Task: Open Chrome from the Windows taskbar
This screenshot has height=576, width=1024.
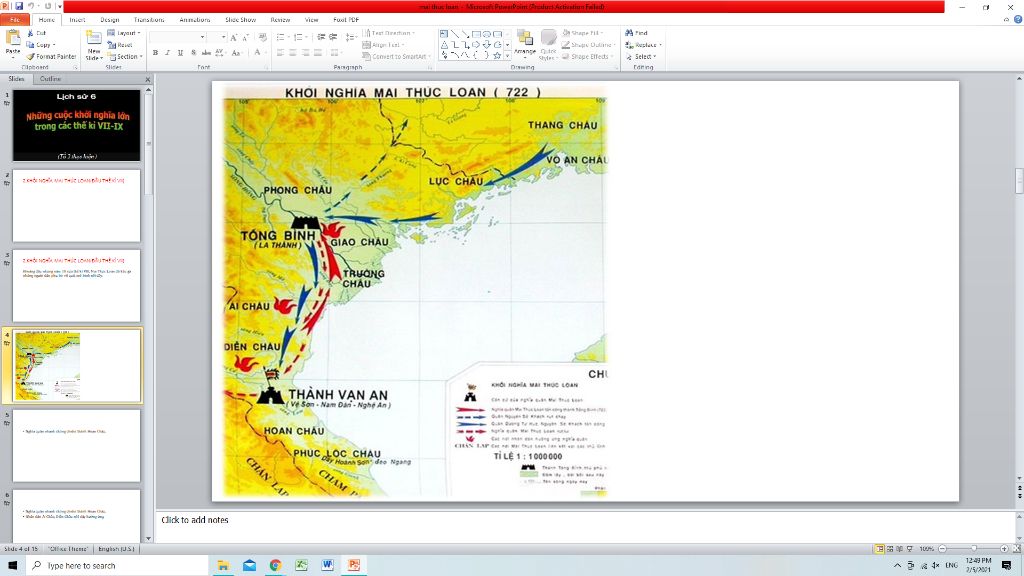Action: tap(275, 566)
